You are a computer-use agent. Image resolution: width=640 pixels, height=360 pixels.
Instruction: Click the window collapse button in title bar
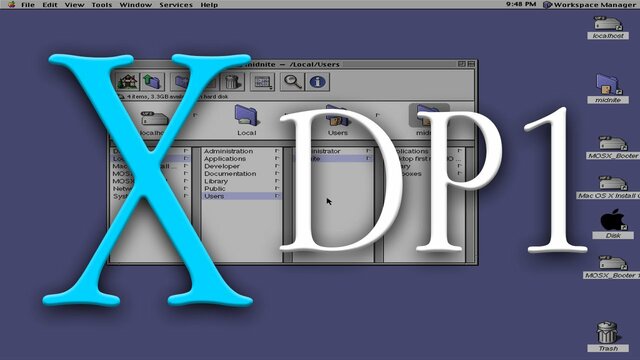point(471,64)
